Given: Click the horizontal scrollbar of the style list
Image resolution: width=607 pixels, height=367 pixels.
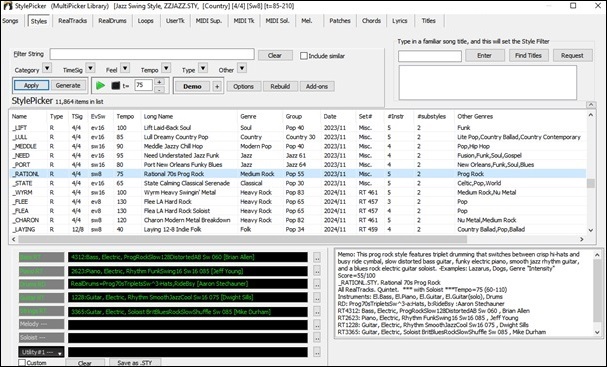Looking at the screenshot, I should (x=242, y=239).
